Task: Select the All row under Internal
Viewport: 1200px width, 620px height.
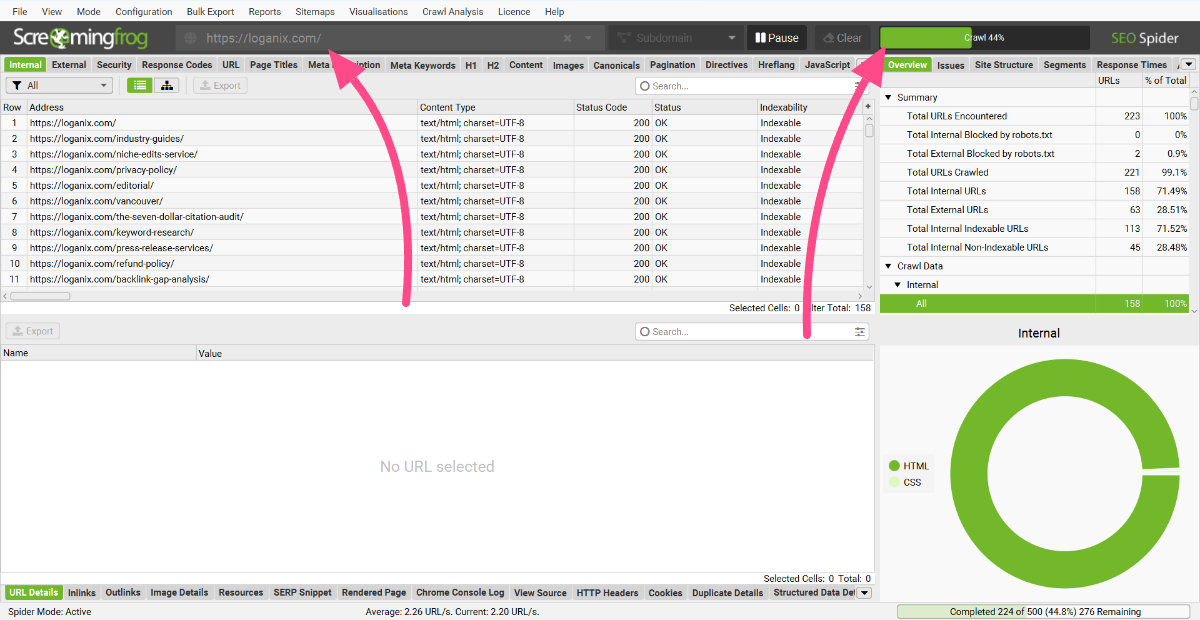Action: (1034, 303)
